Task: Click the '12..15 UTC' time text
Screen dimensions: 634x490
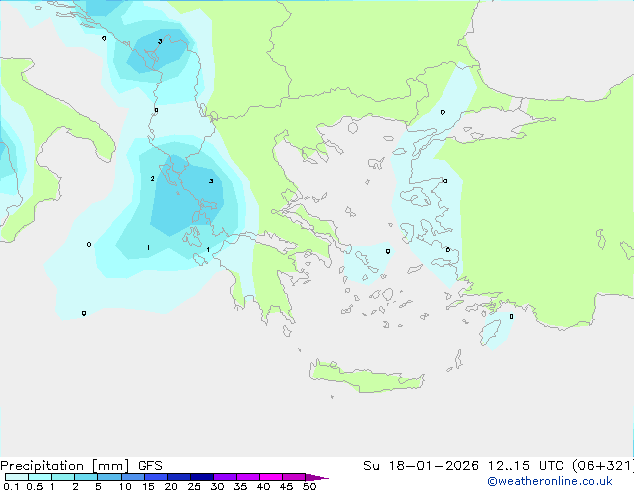Action: (526, 466)
